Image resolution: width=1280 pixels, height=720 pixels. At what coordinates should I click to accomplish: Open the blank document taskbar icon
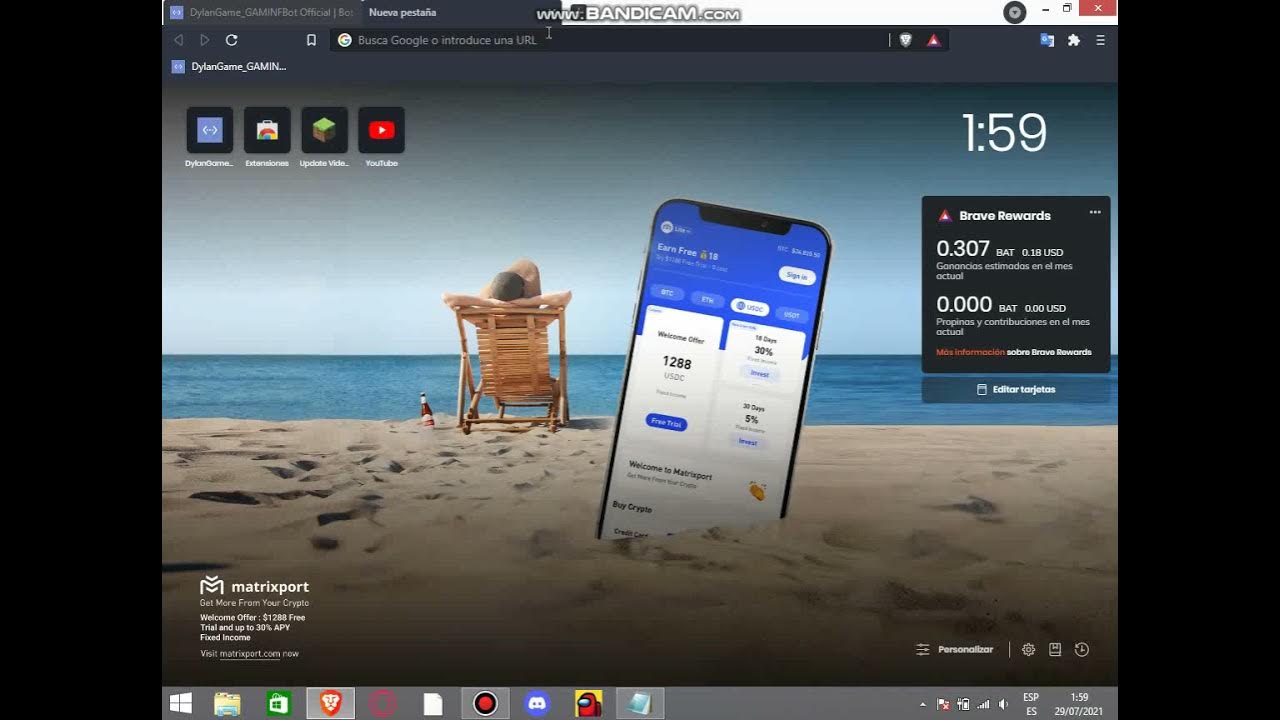tap(433, 704)
